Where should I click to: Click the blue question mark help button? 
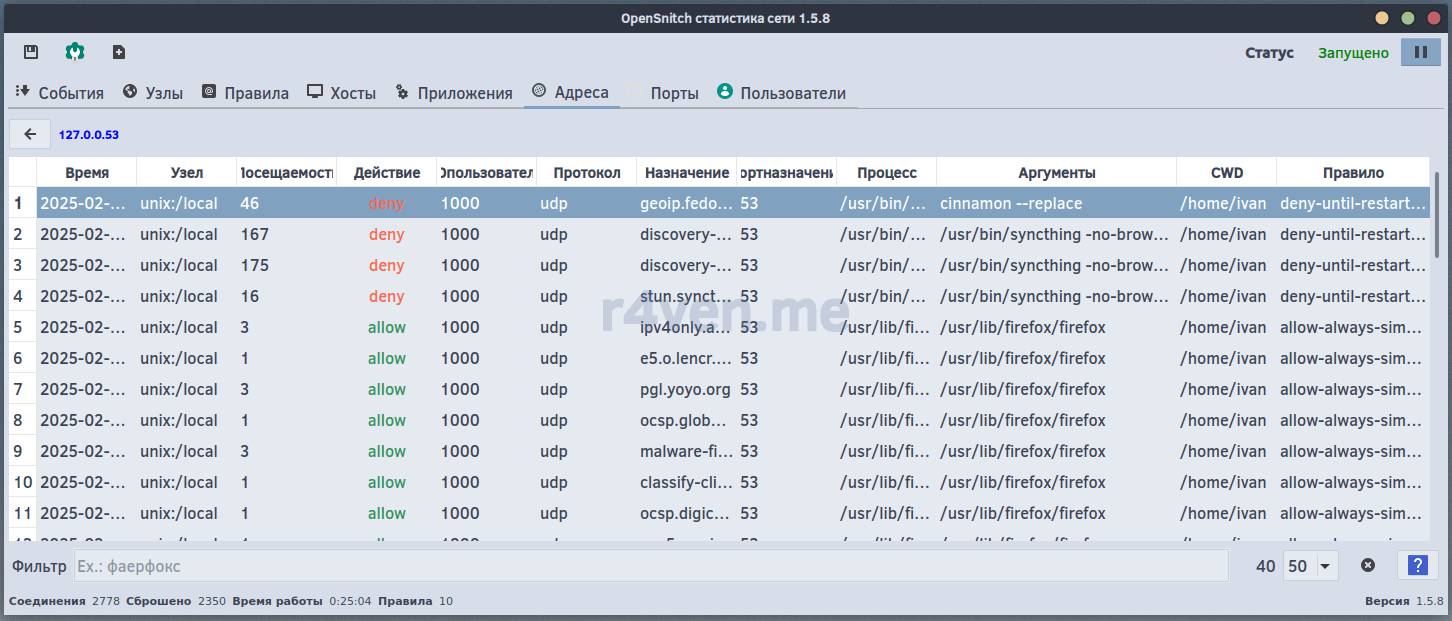pyautogui.click(x=1416, y=566)
